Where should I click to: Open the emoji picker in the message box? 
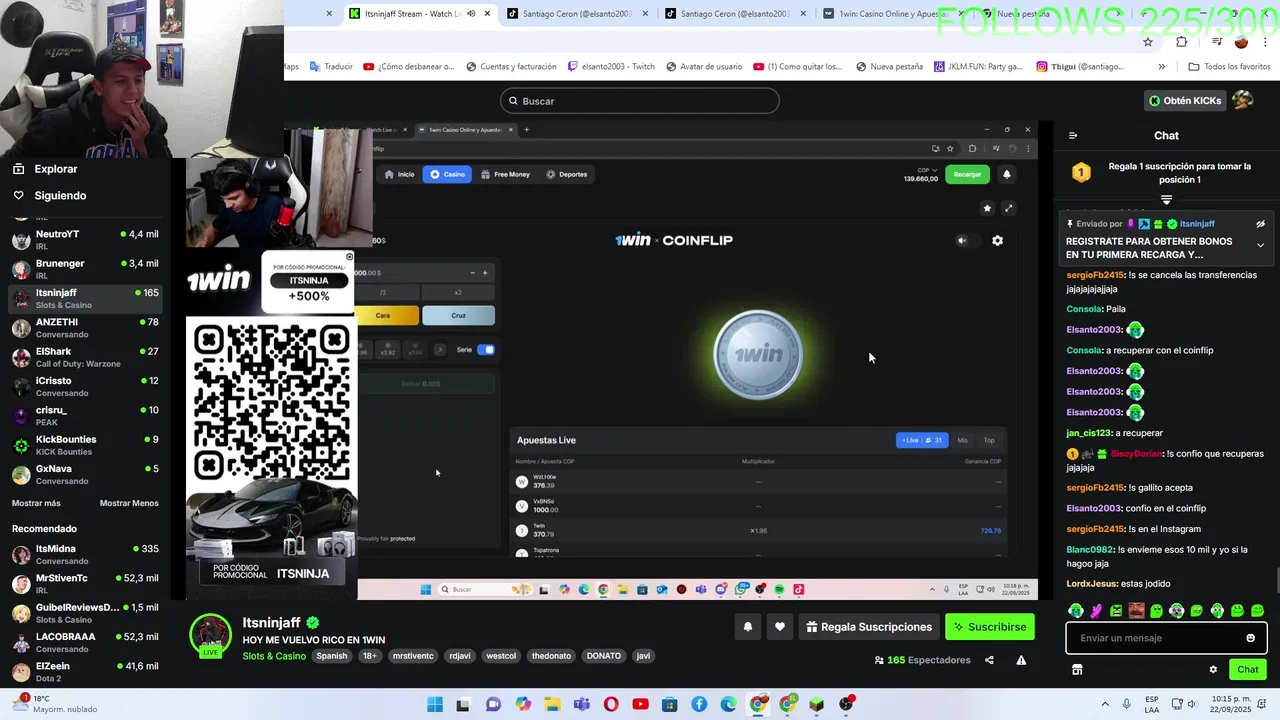click(x=1250, y=638)
